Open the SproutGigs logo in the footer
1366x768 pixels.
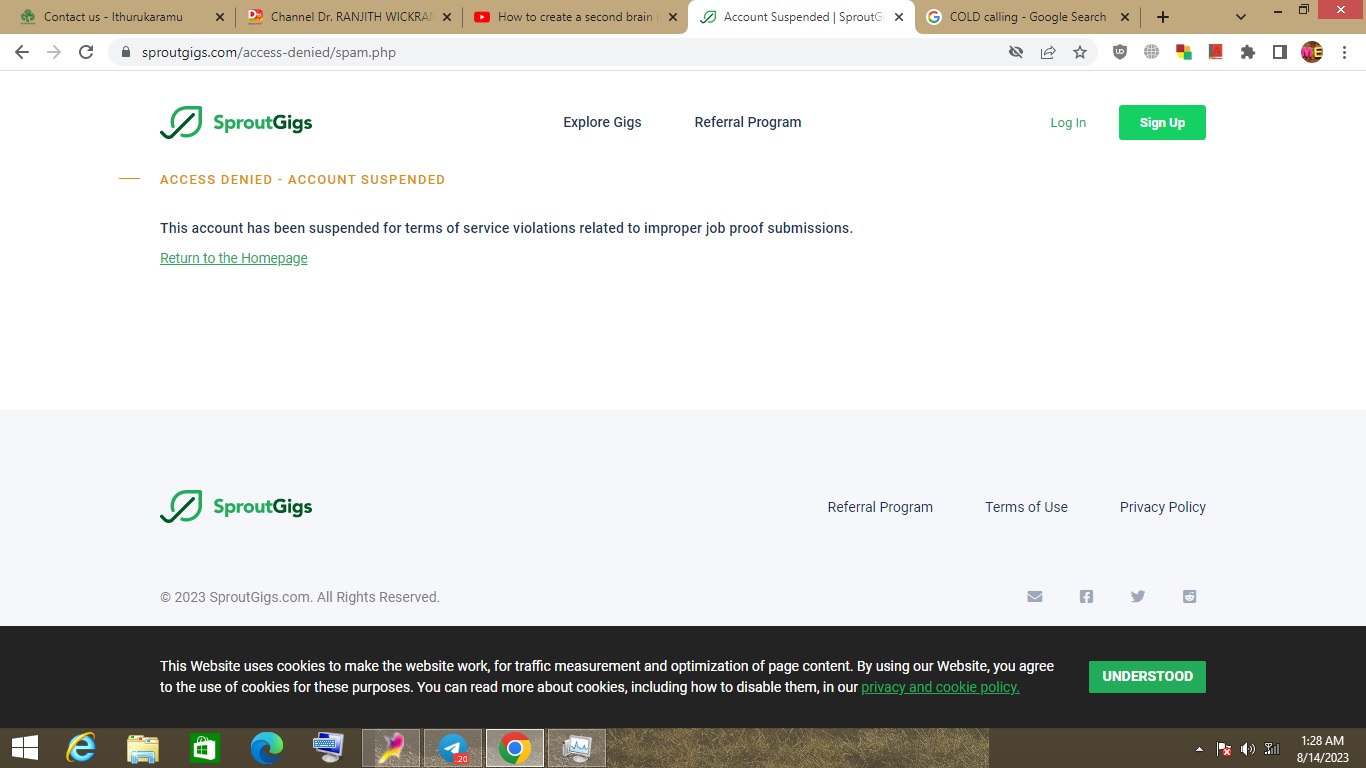click(x=236, y=506)
